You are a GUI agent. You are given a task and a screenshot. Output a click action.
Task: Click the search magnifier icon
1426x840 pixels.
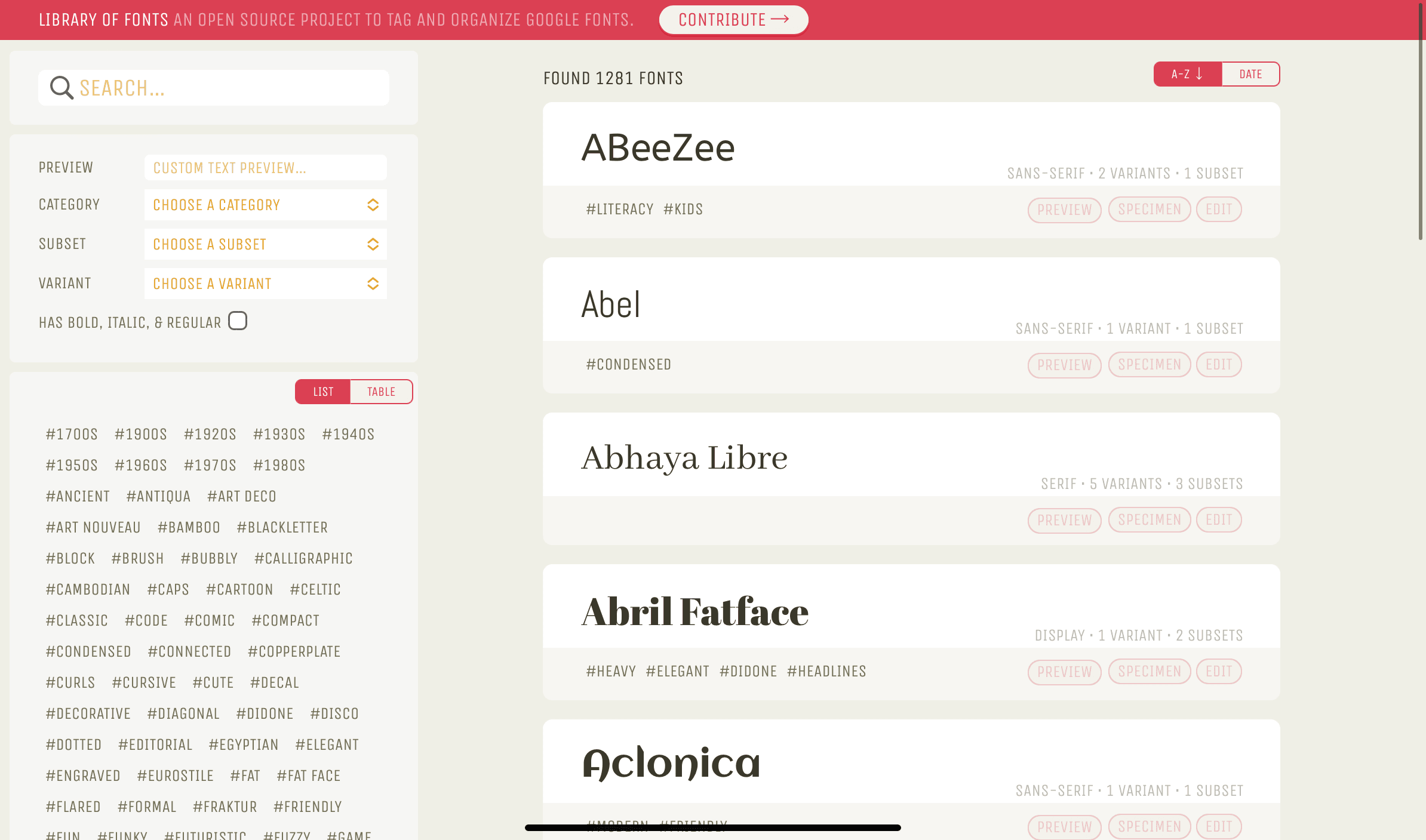point(61,88)
